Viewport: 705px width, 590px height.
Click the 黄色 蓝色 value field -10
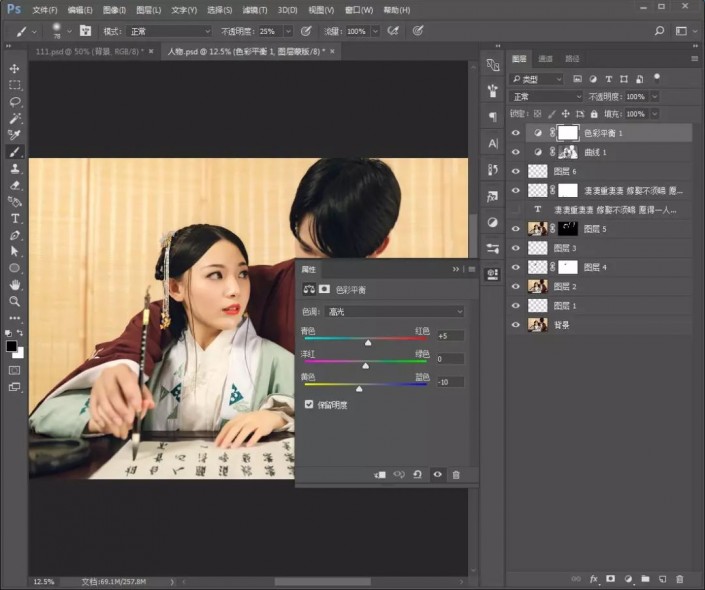click(x=450, y=382)
